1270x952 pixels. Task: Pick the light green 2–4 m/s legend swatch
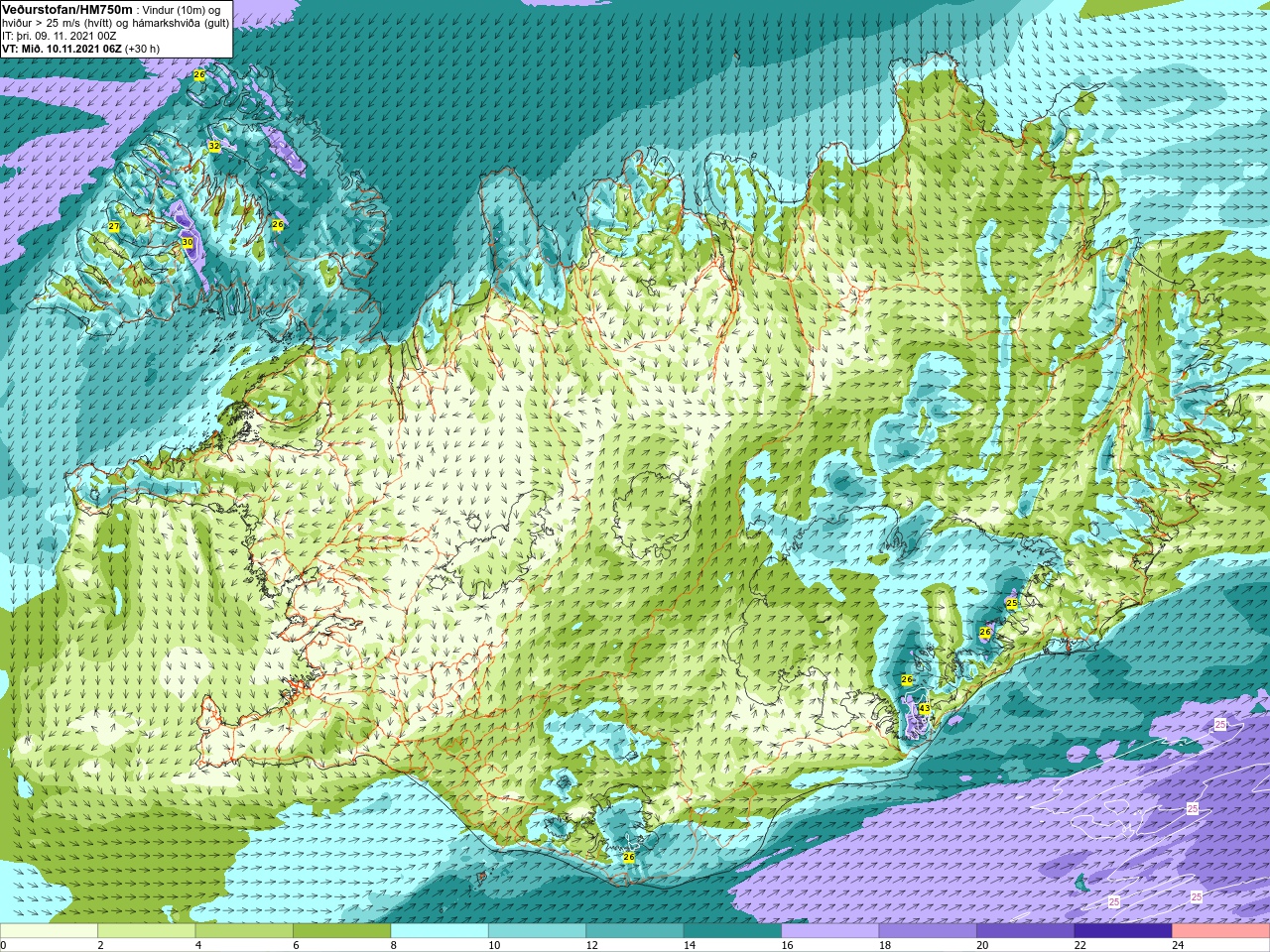(146, 931)
